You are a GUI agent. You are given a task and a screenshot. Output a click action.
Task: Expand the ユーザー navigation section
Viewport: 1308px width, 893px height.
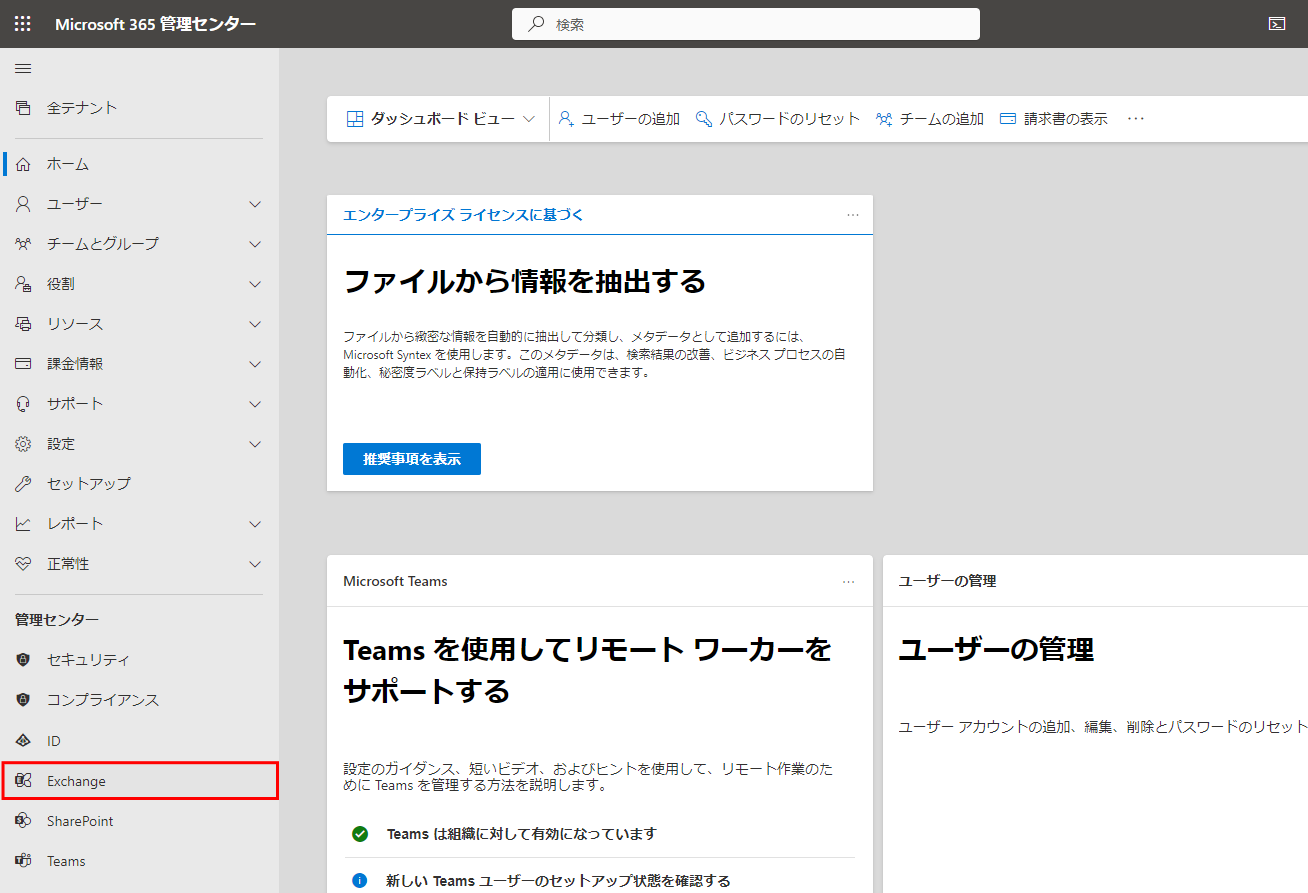255,204
